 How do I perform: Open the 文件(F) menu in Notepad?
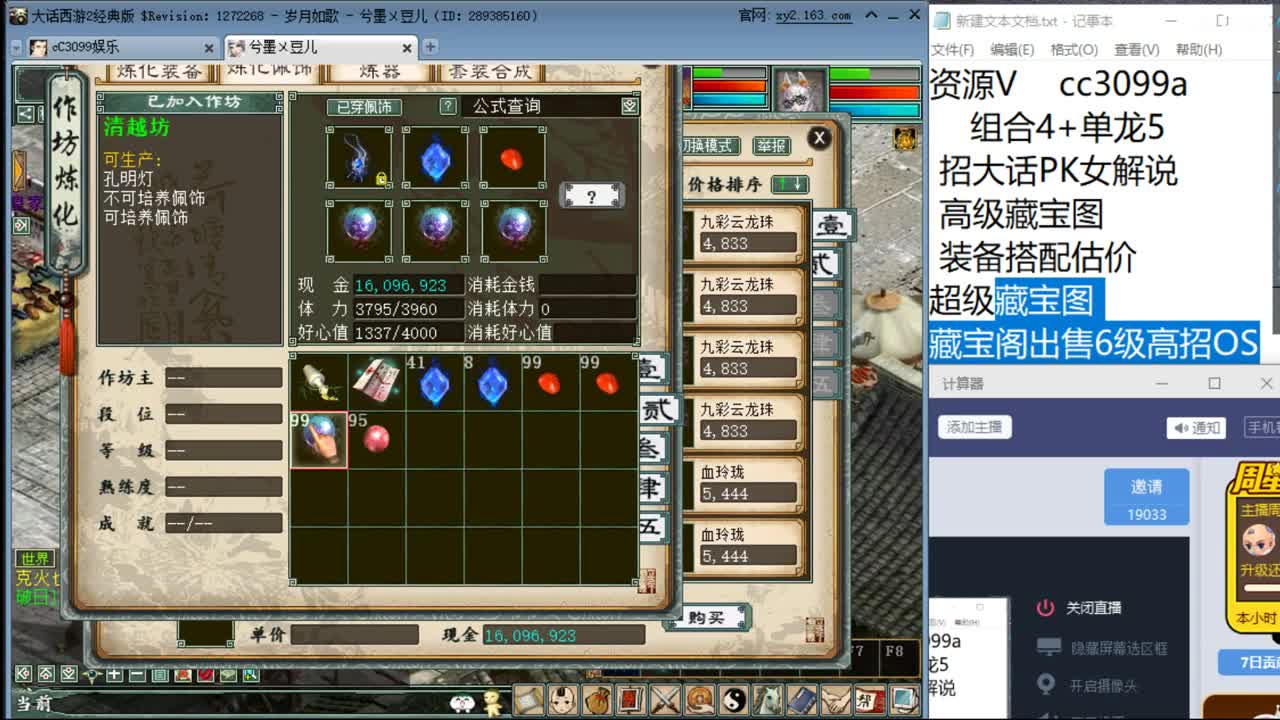[x=953, y=49]
